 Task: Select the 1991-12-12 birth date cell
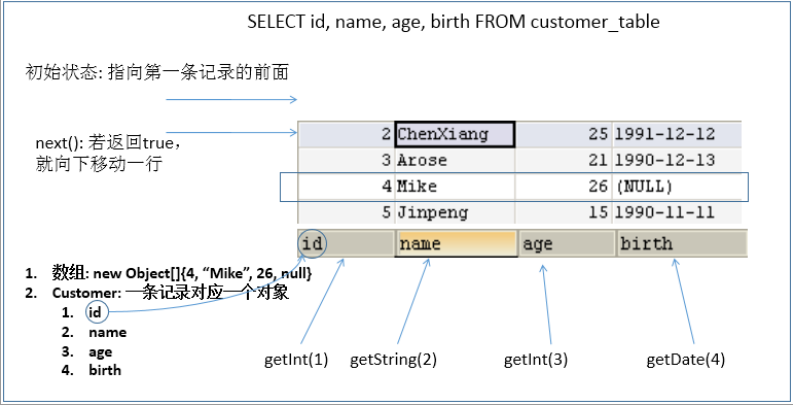[x=677, y=134]
